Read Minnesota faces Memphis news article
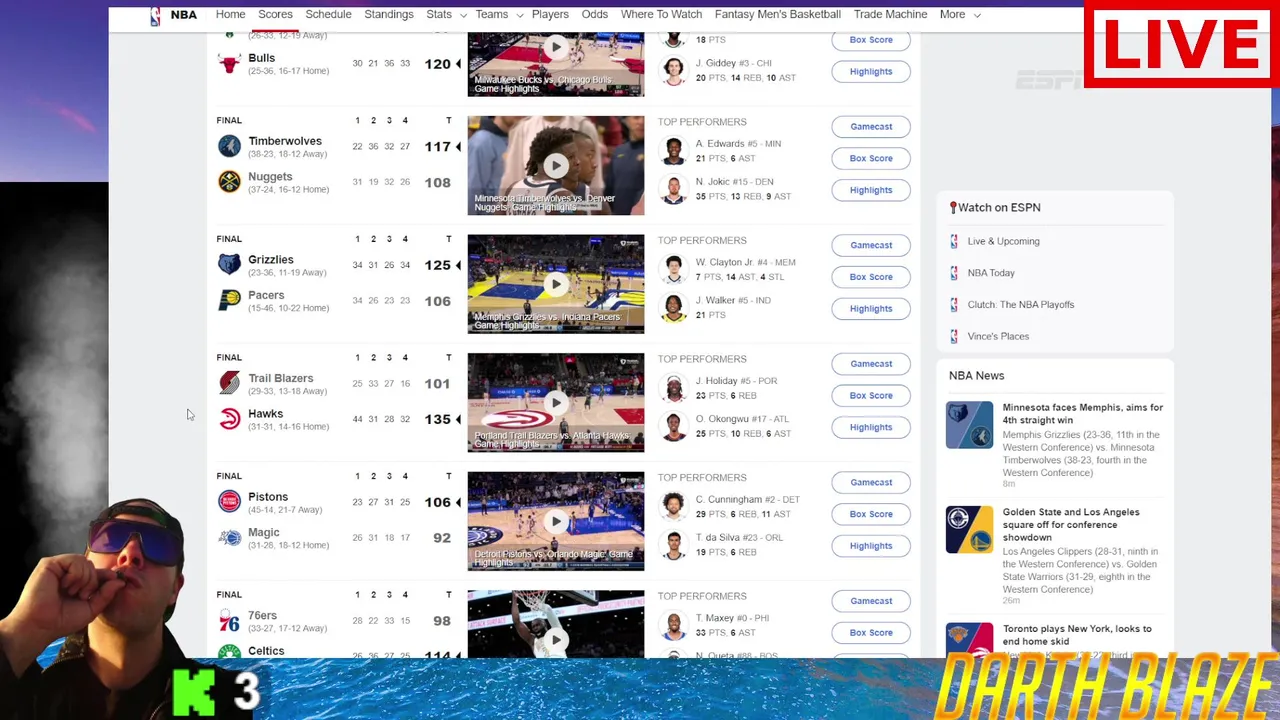The height and width of the screenshot is (720, 1280). click(x=1083, y=414)
